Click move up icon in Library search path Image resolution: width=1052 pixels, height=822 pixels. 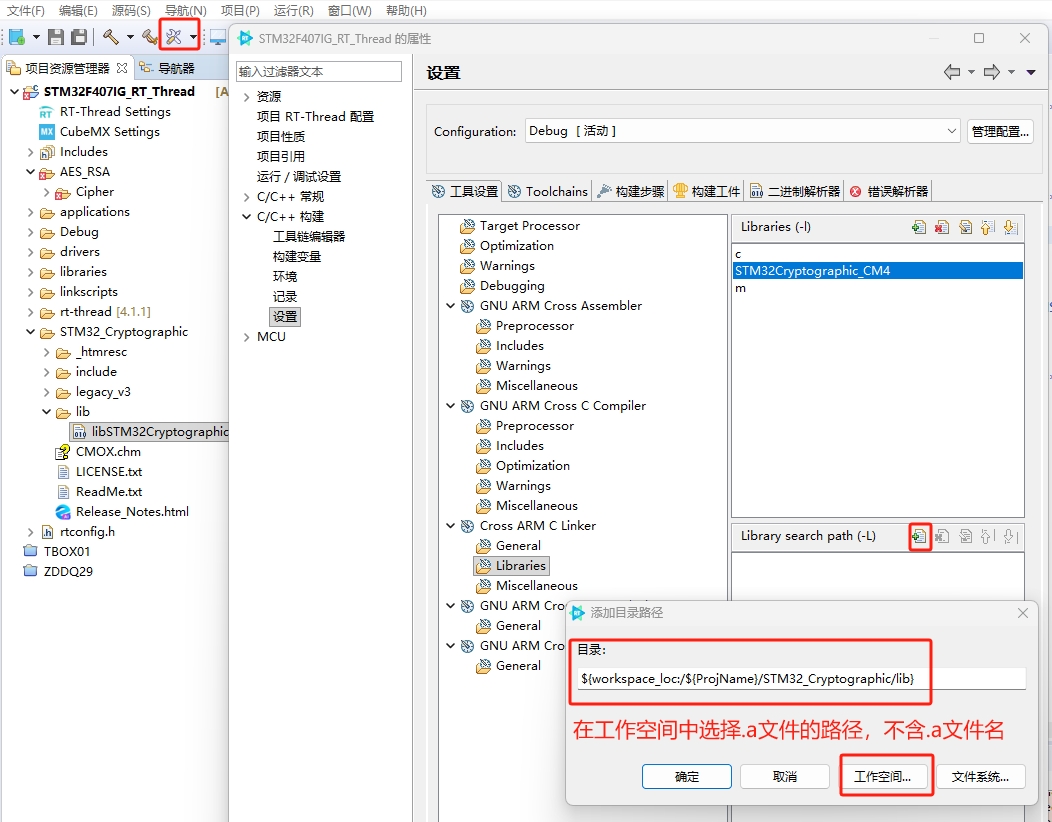point(988,536)
